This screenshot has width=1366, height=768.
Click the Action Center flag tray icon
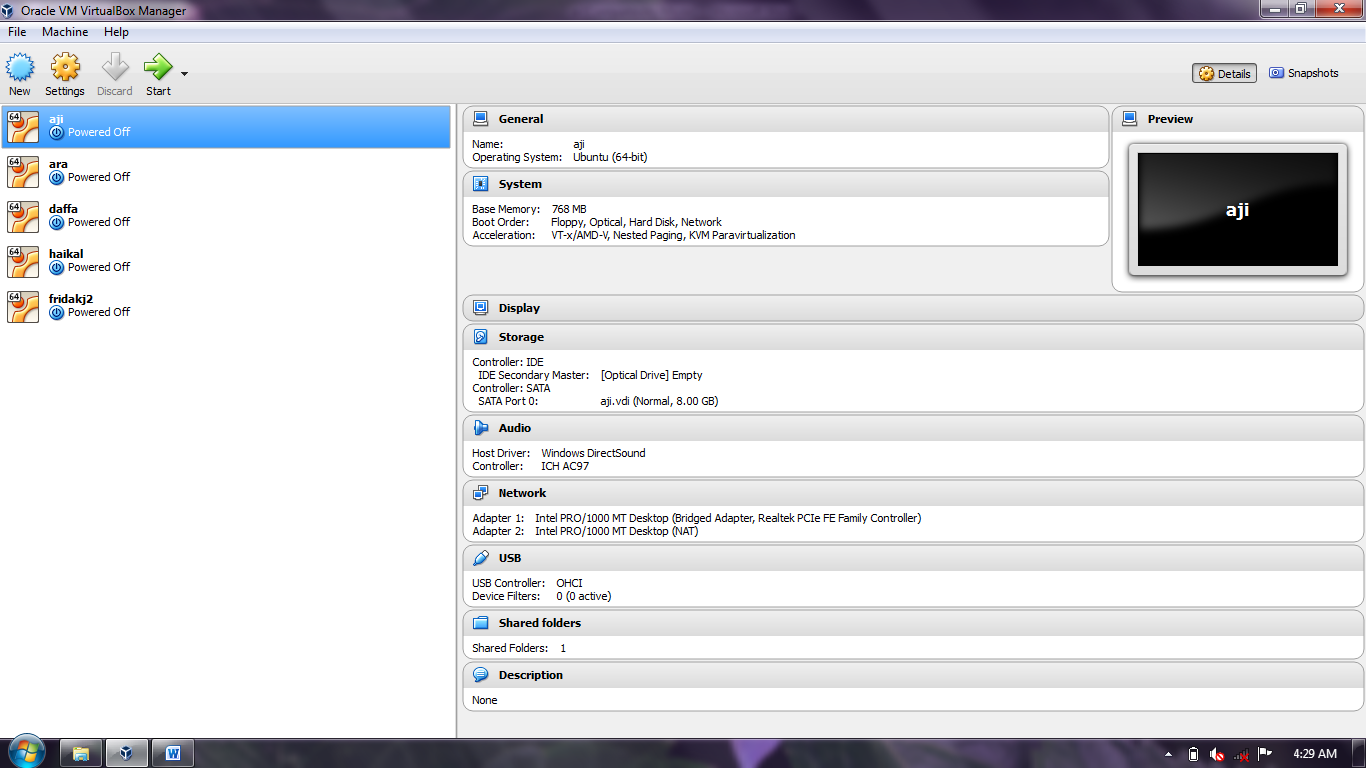point(1265,754)
